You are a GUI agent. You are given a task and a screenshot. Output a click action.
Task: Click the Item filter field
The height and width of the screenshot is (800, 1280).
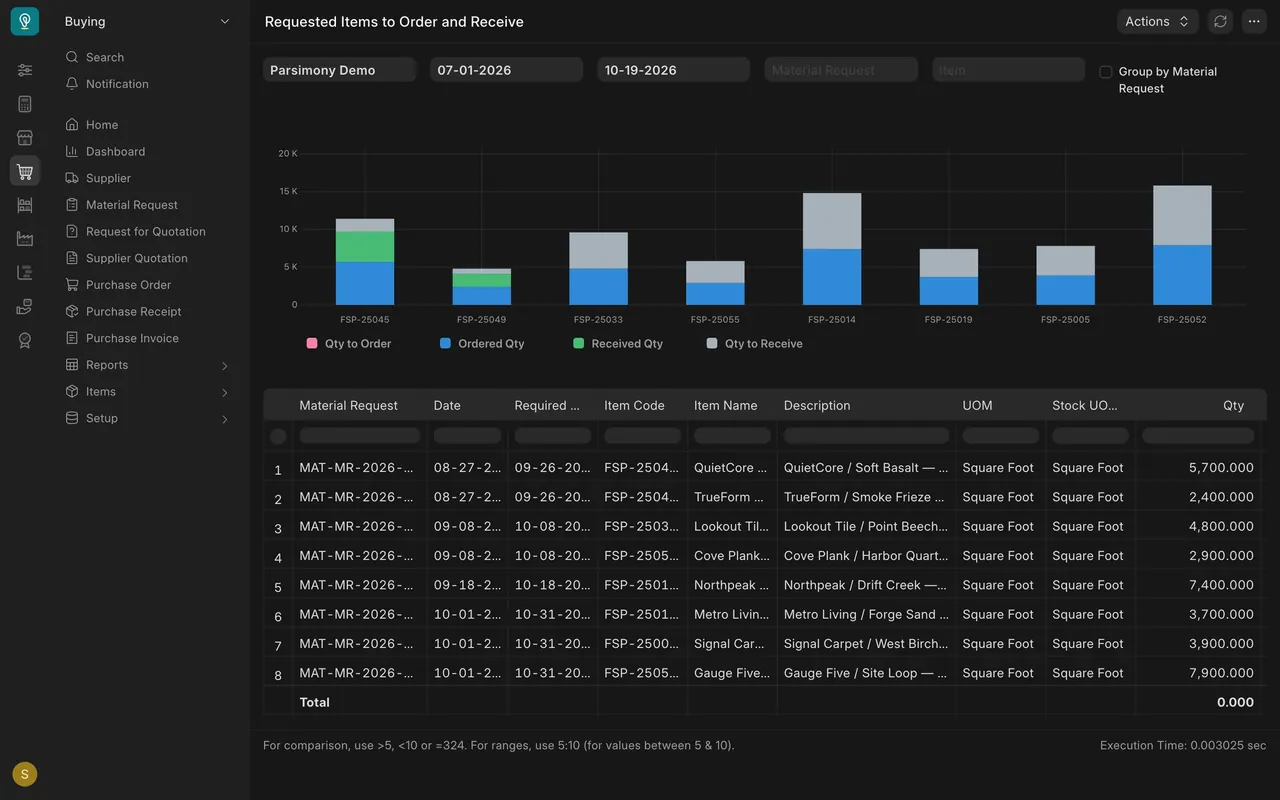[x=1009, y=70]
